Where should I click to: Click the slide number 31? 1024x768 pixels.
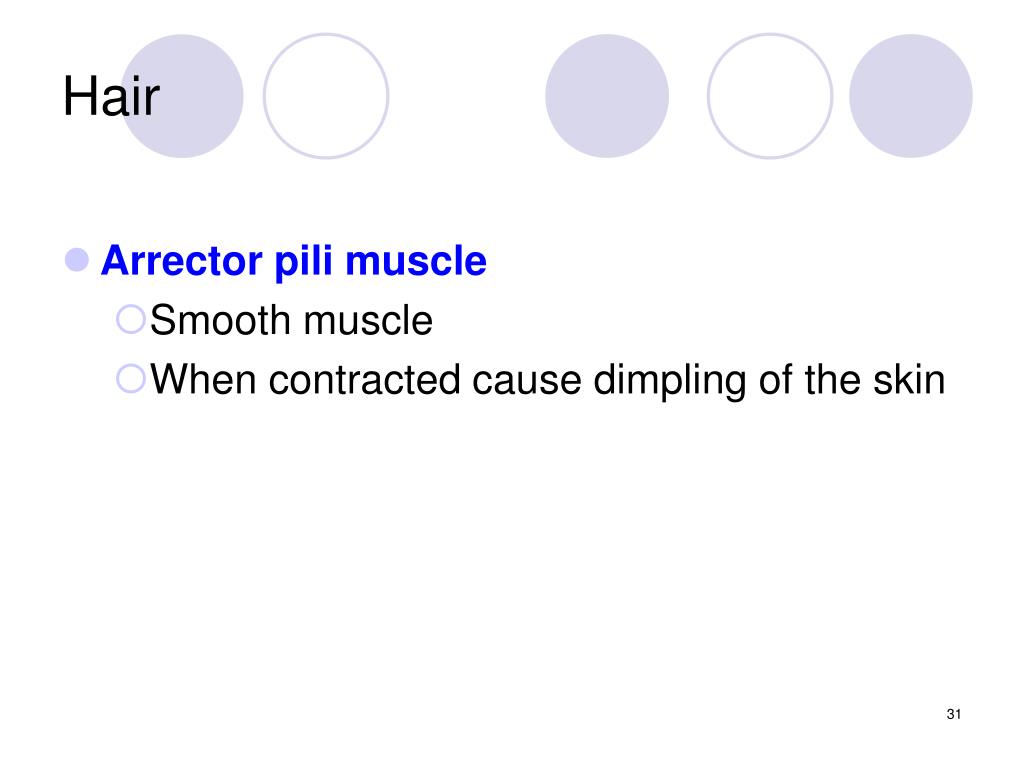click(x=953, y=714)
